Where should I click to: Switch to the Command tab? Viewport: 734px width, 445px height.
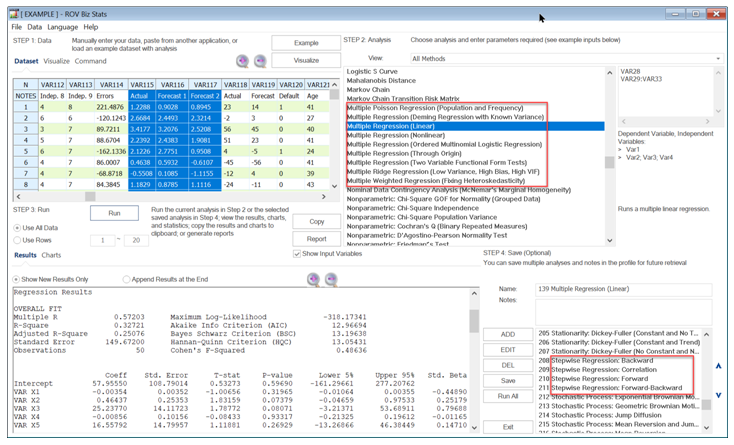tap(90, 61)
